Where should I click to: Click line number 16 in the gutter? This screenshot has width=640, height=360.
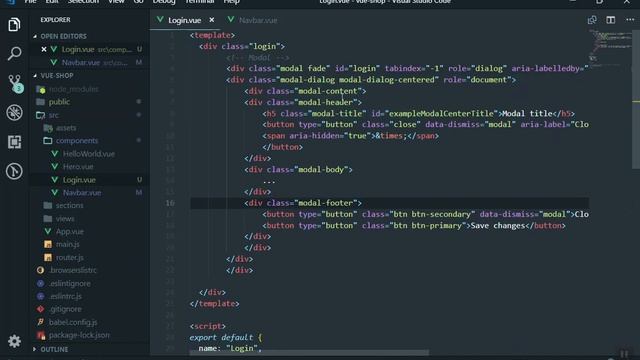click(x=170, y=203)
